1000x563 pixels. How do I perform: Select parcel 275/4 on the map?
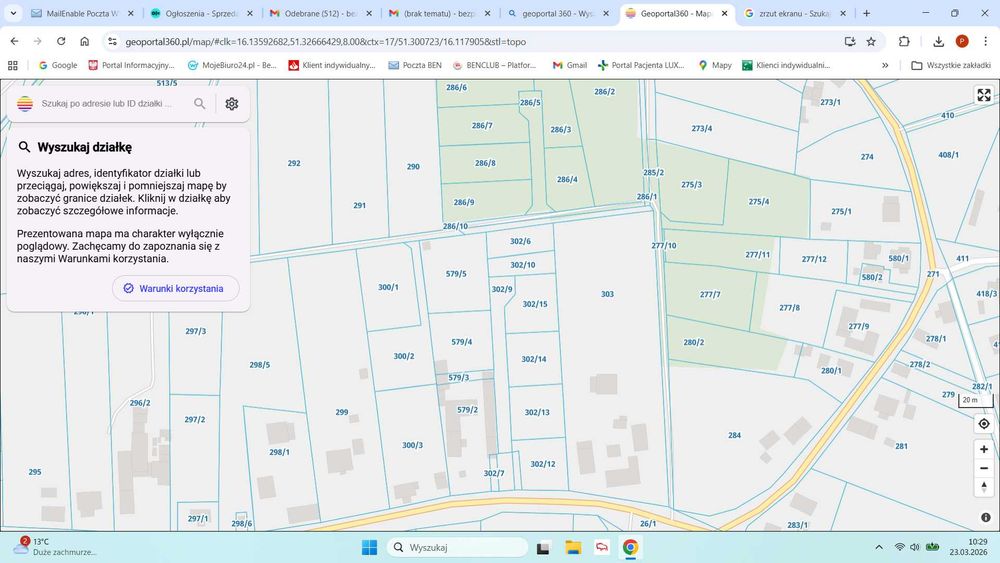[759, 201]
